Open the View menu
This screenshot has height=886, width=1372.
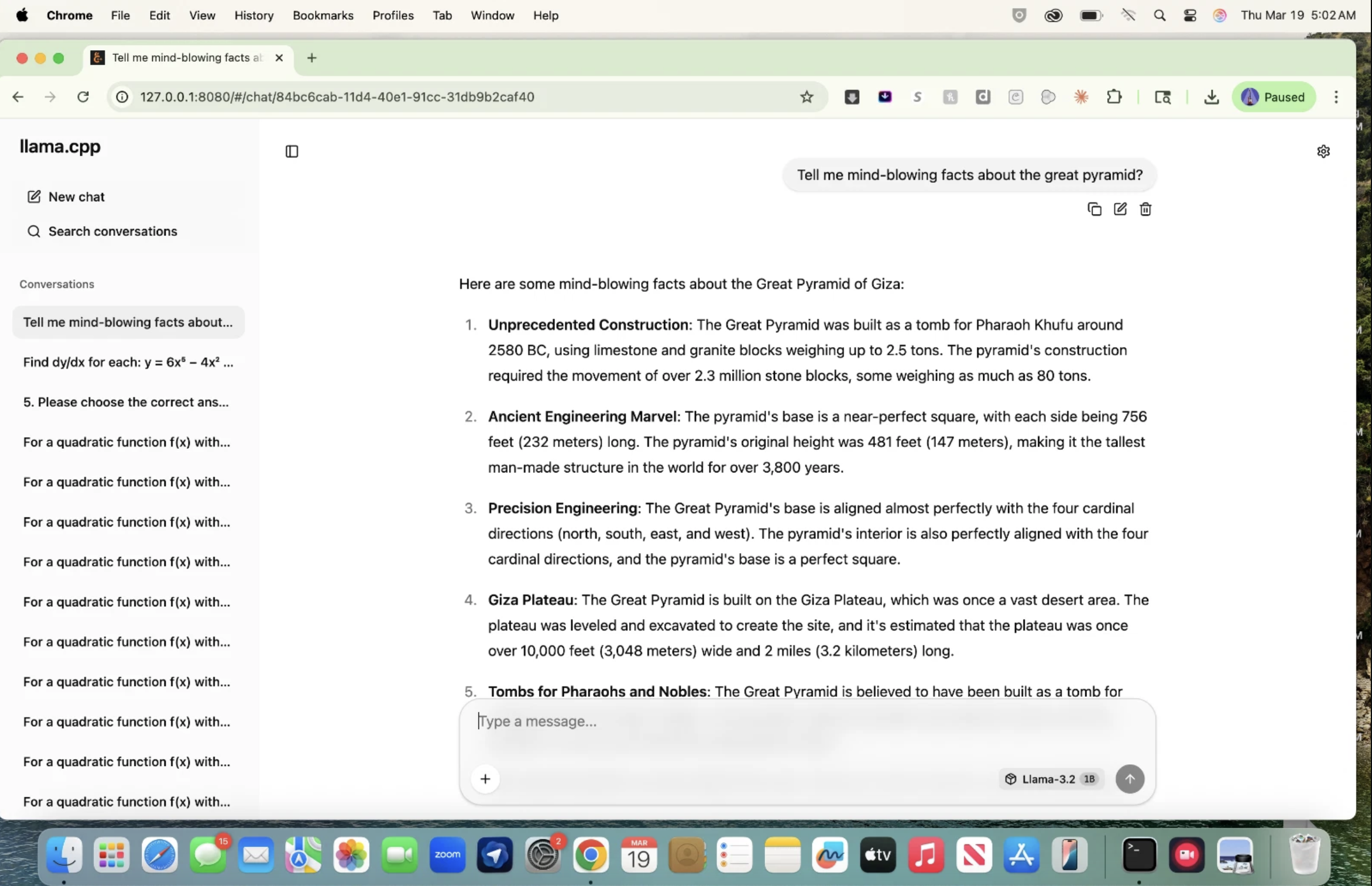[202, 16]
